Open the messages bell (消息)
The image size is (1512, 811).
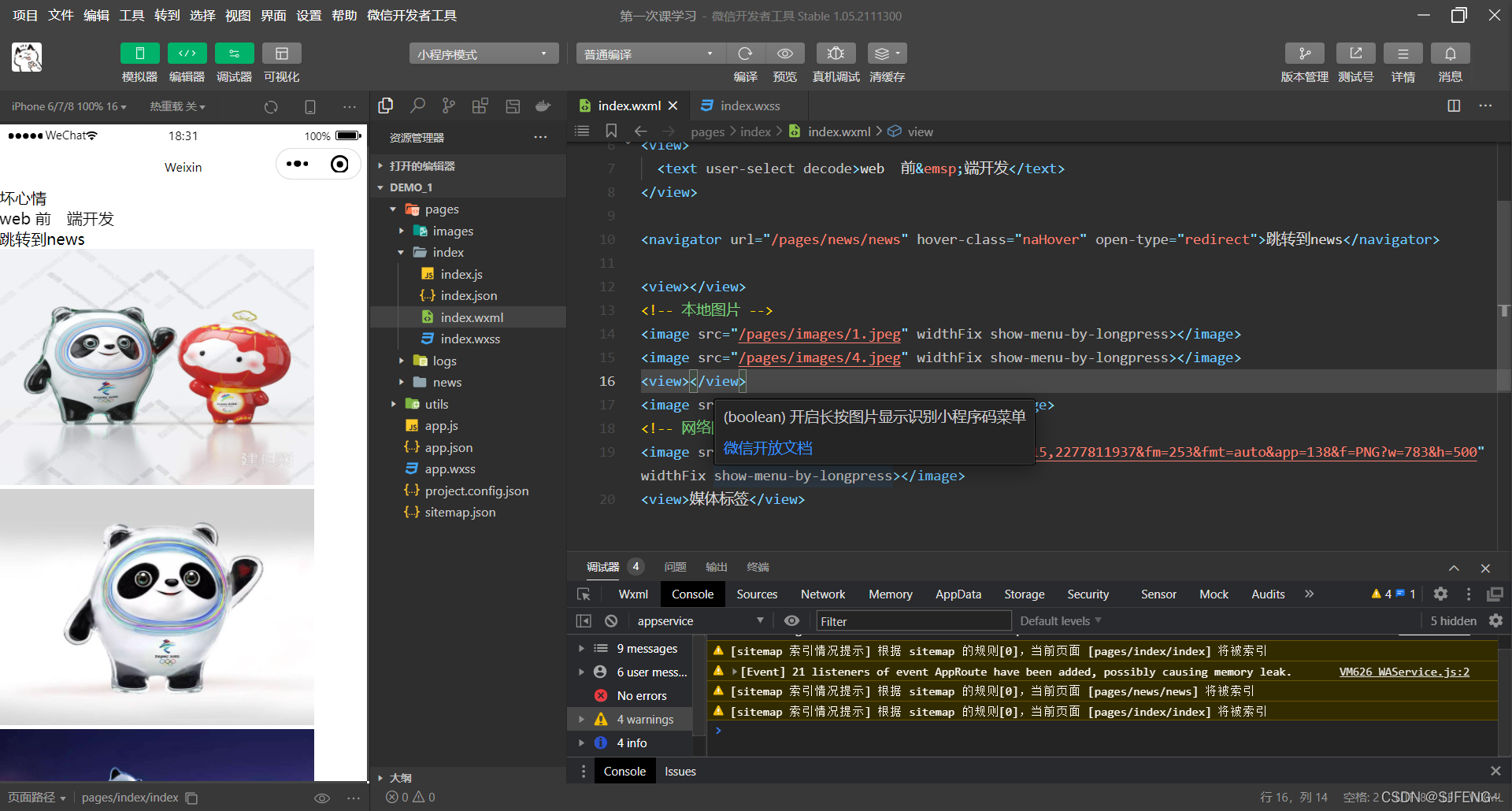(1450, 54)
